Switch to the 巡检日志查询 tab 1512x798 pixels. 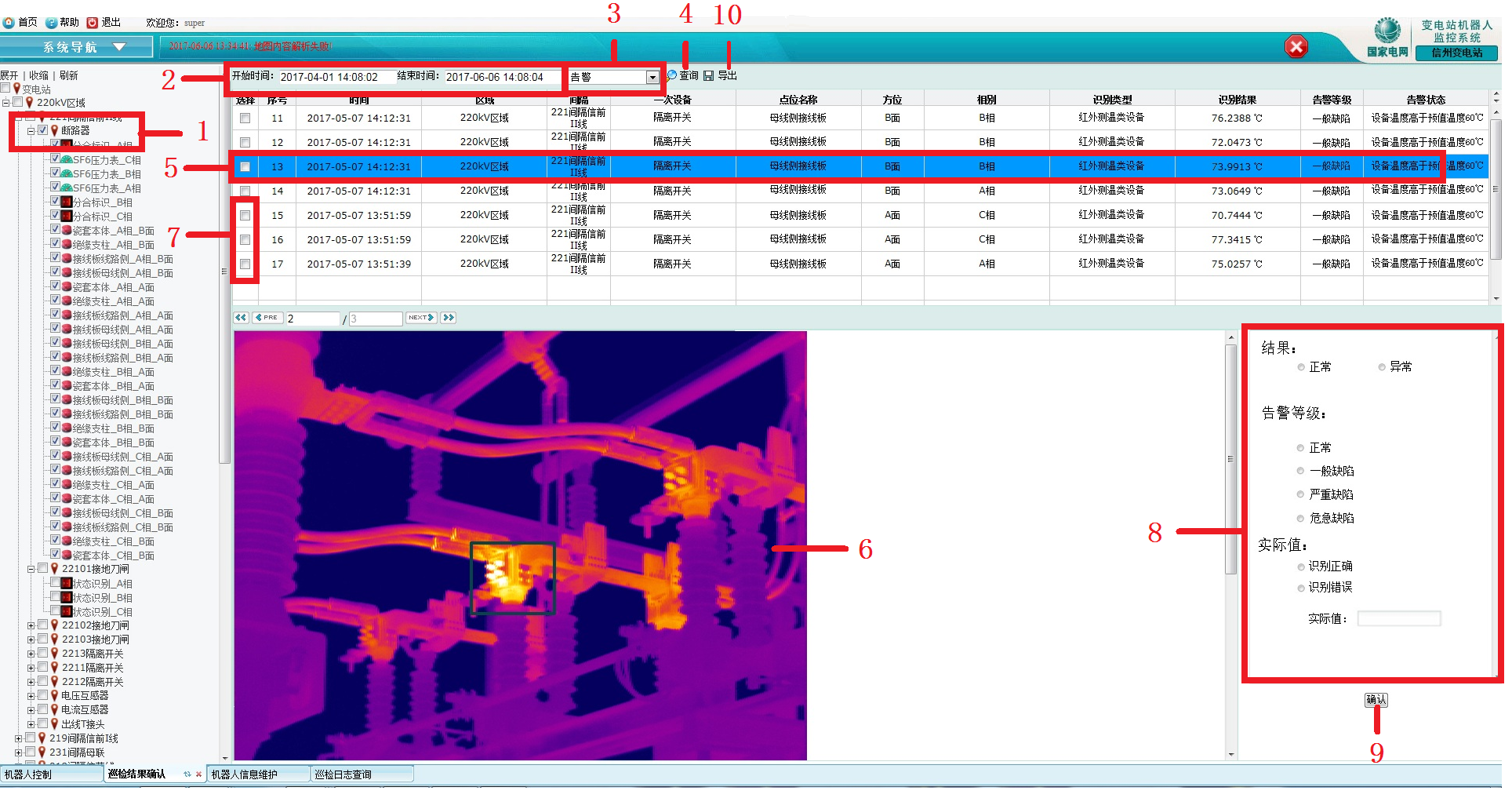click(x=343, y=774)
